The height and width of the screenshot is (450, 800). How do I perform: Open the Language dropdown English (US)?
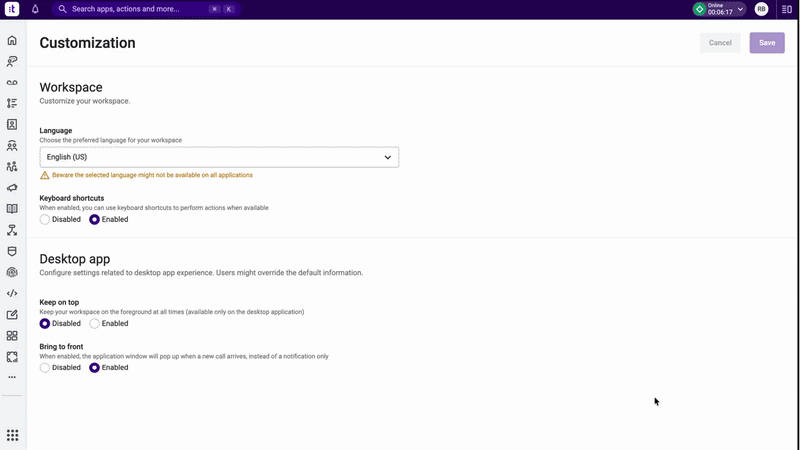(x=219, y=157)
